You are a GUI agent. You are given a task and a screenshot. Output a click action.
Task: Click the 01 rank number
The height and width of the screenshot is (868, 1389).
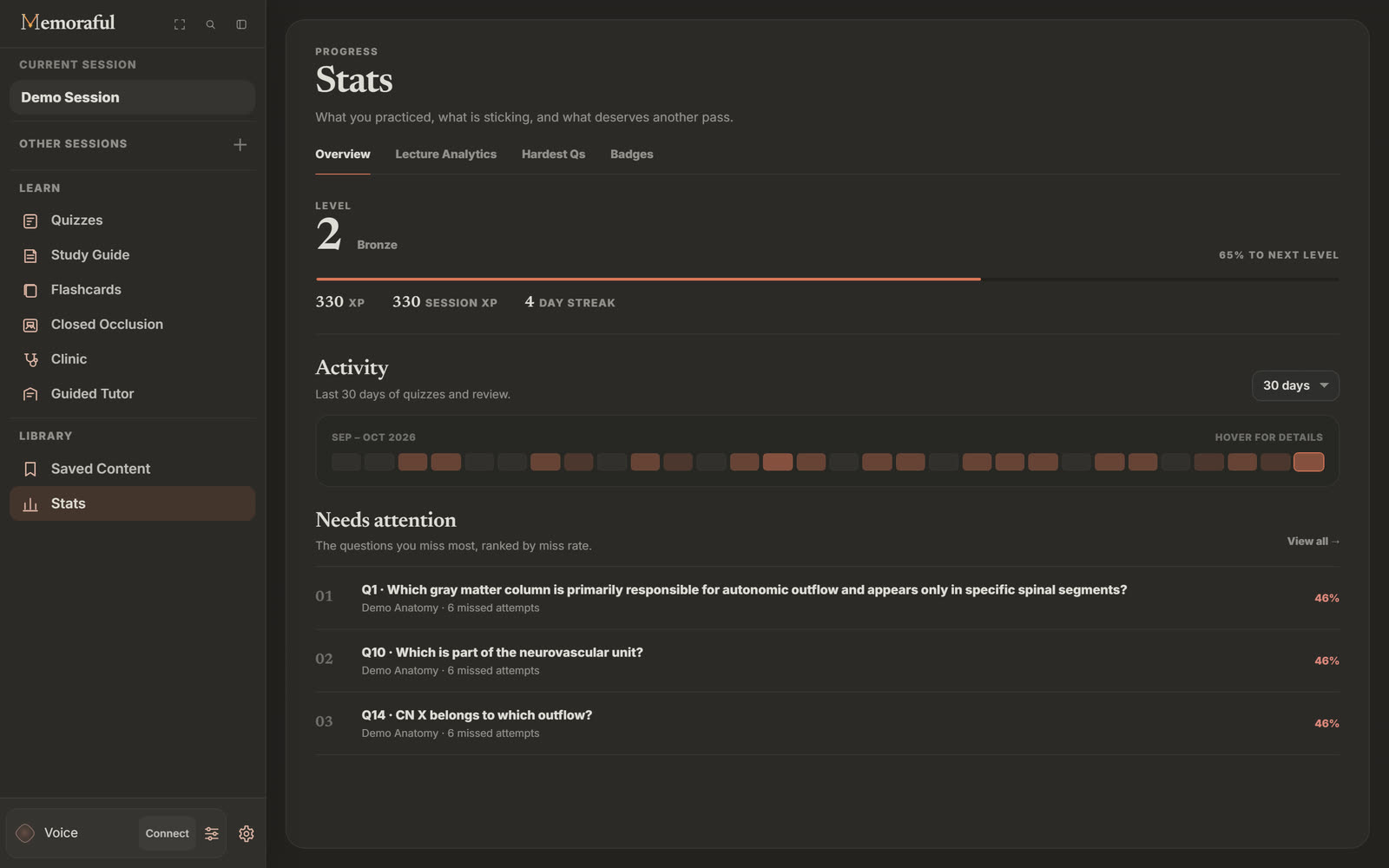[324, 596]
